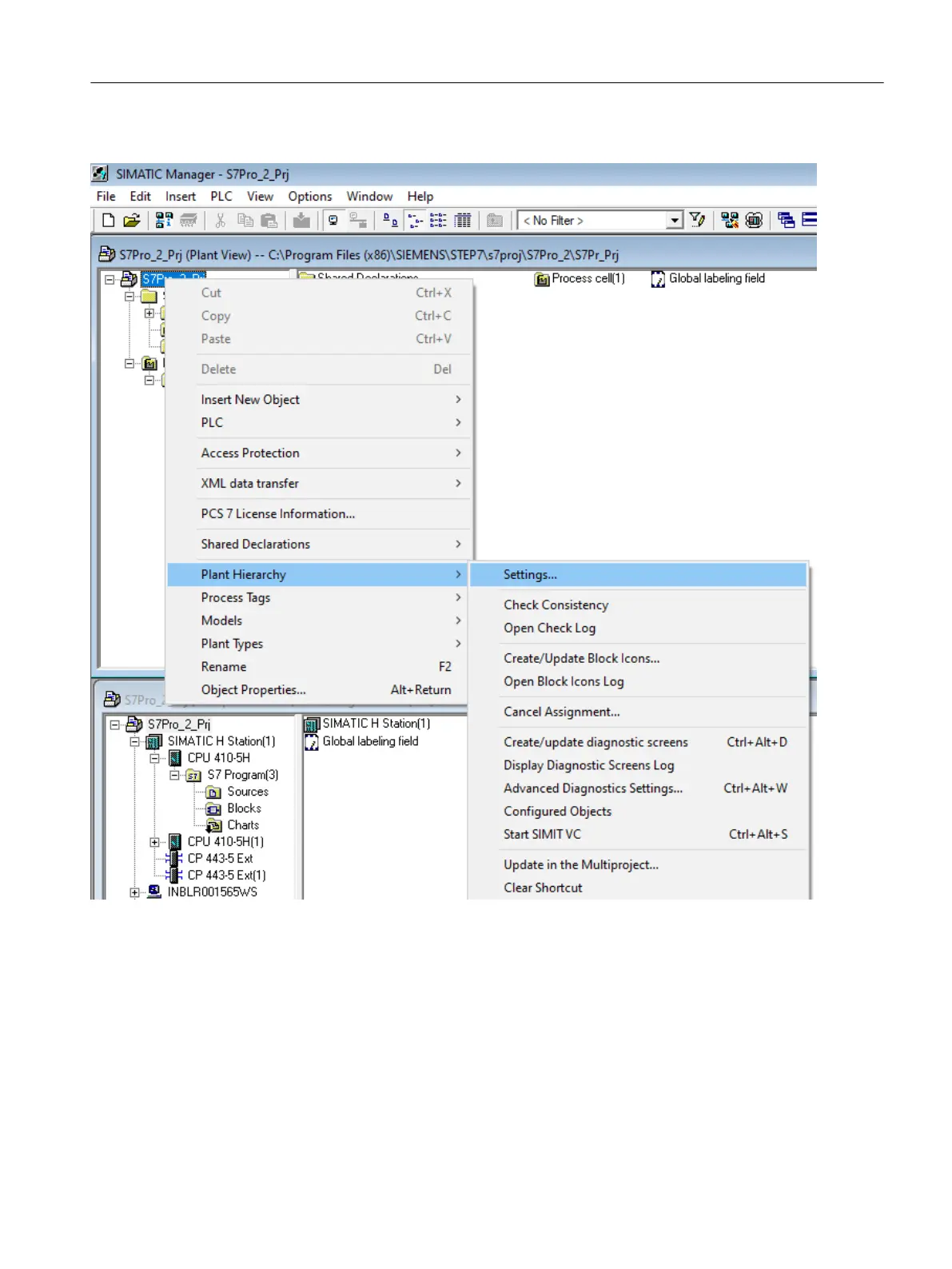The image size is (952, 1269).
Task: Choose Object Properties... in context menu
Action: tap(319, 690)
